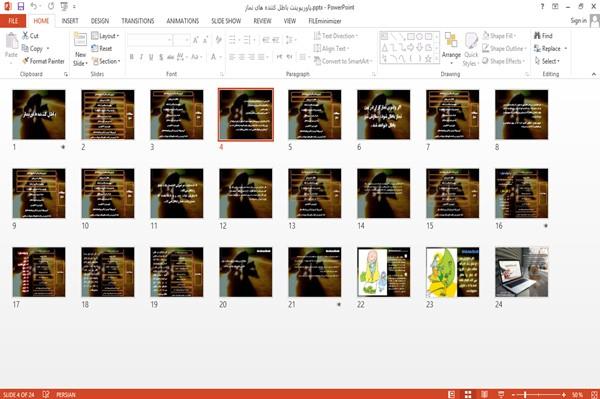Select slide 22 thumbnail

point(383,272)
